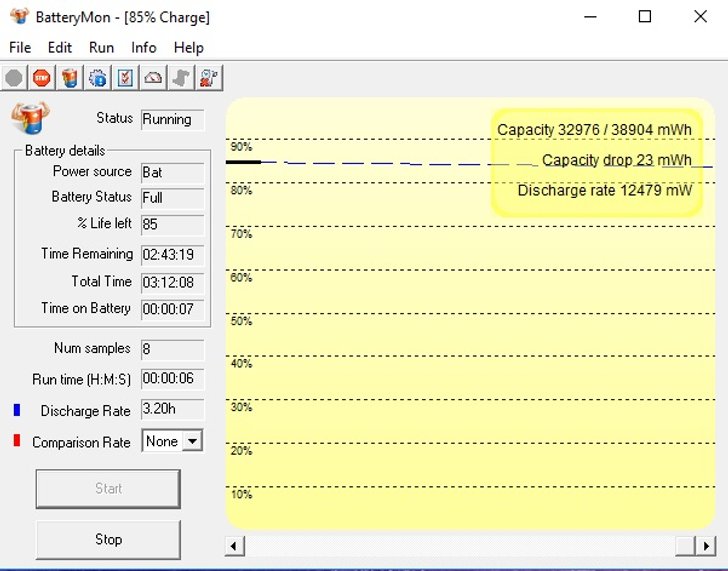Viewport: 728px width, 571px height.
Task: Click the grayed-out start monitoring toolbar icon
Action: tap(14, 78)
